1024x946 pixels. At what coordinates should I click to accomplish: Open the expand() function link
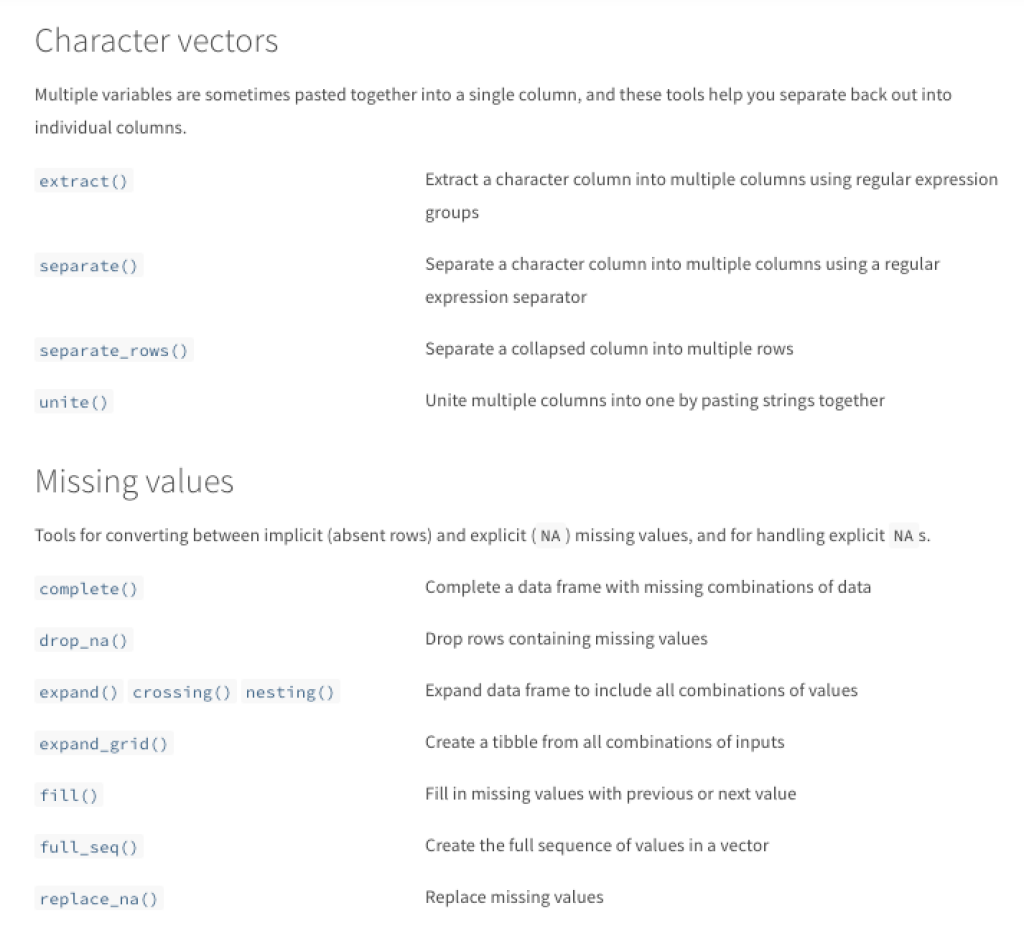79,692
